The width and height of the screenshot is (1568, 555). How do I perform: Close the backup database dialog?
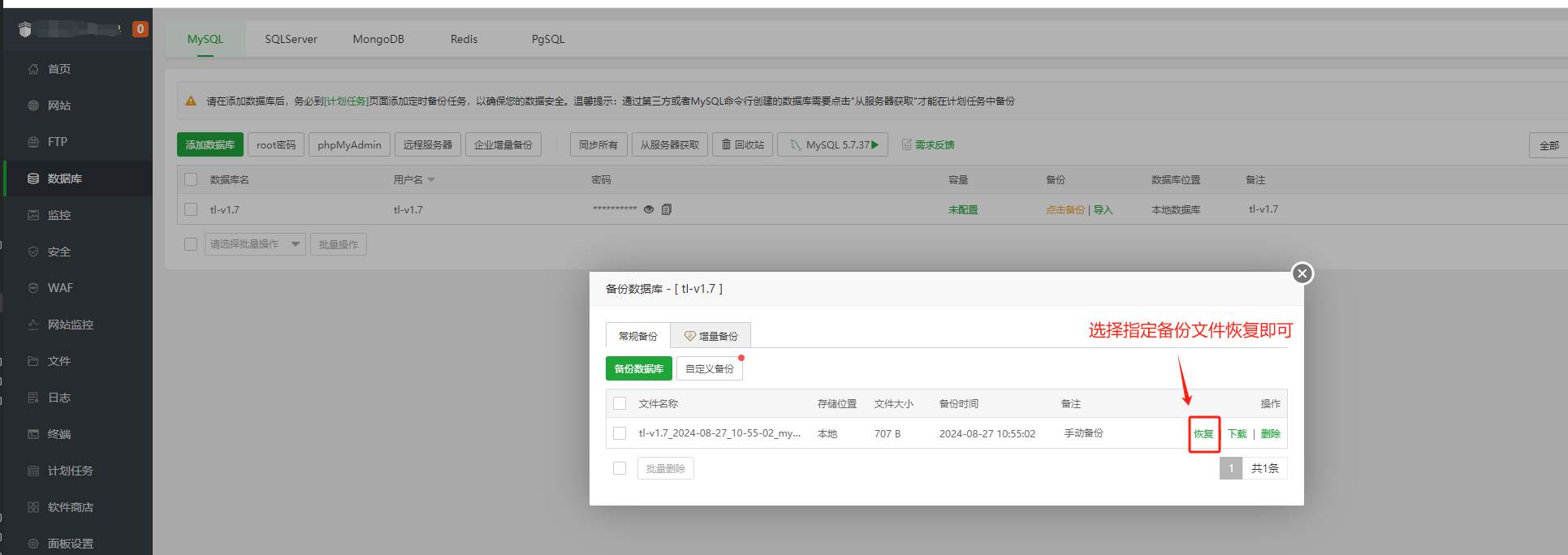point(1302,273)
